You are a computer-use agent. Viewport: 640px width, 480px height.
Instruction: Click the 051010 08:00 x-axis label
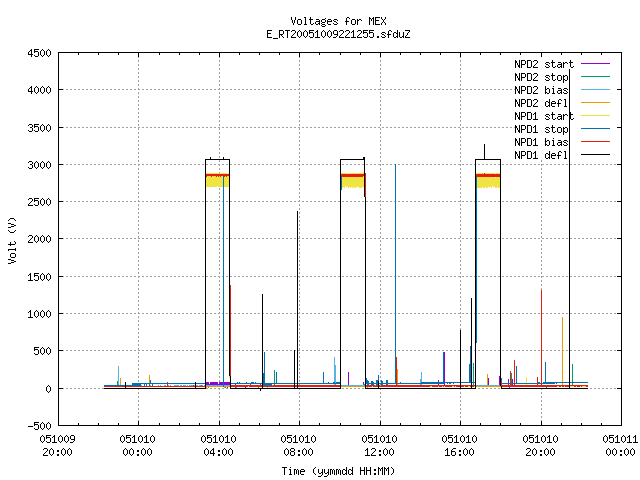[298, 446]
